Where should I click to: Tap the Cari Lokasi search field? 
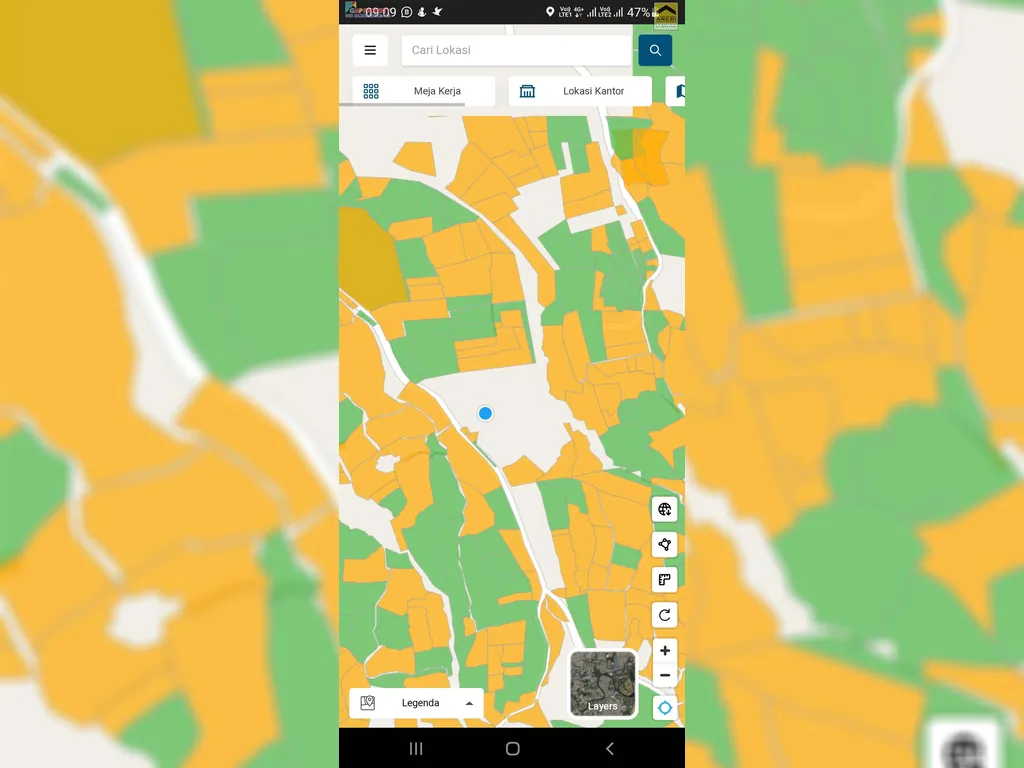click(515, 50)
